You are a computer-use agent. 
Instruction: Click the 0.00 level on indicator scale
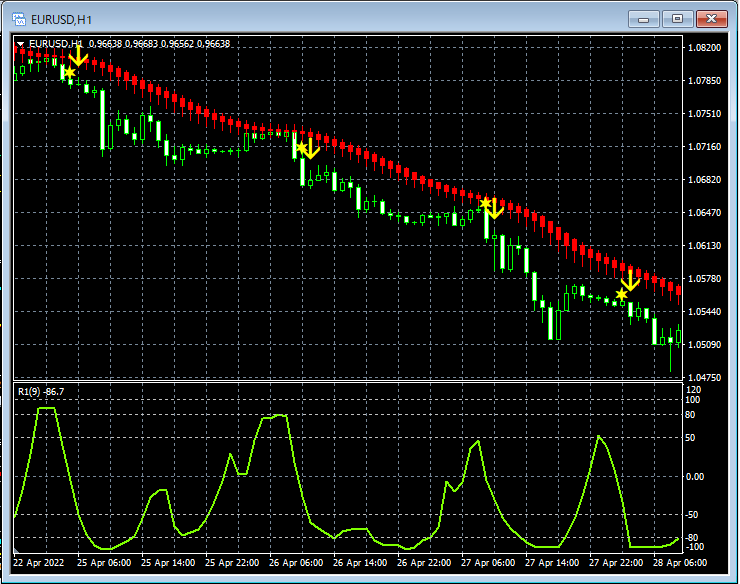point(695,477)
